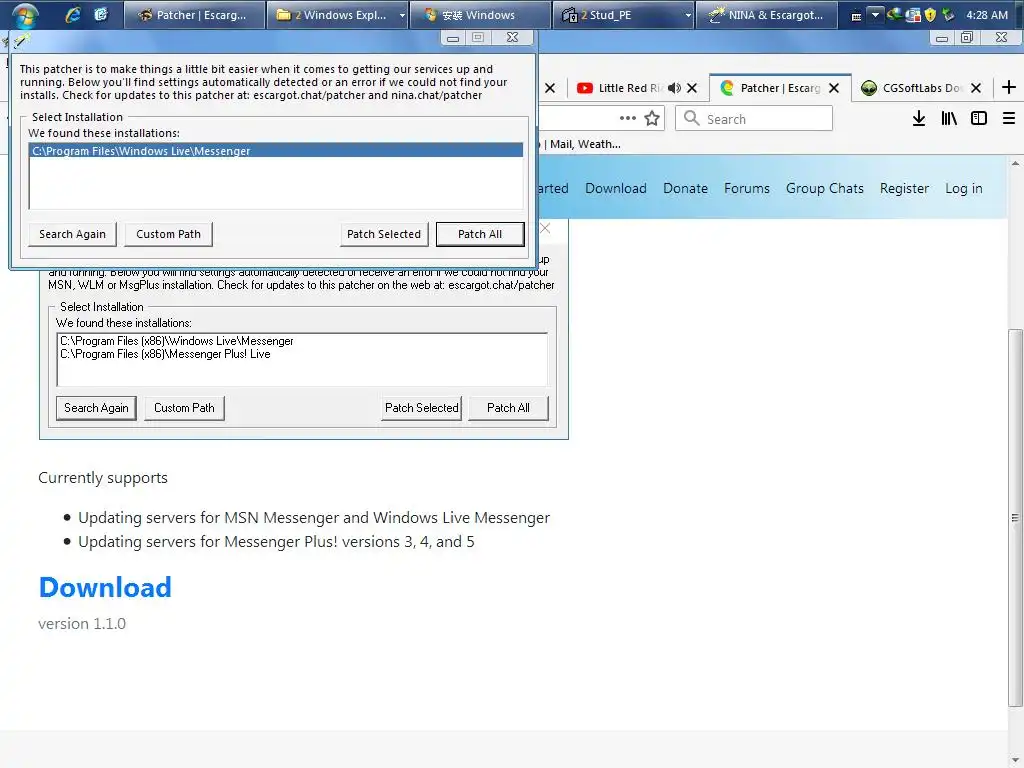The width and height of the screenshot is (1024, 768).
Task: Close the Patcher dialog window
Action: [x=513, y=38]
